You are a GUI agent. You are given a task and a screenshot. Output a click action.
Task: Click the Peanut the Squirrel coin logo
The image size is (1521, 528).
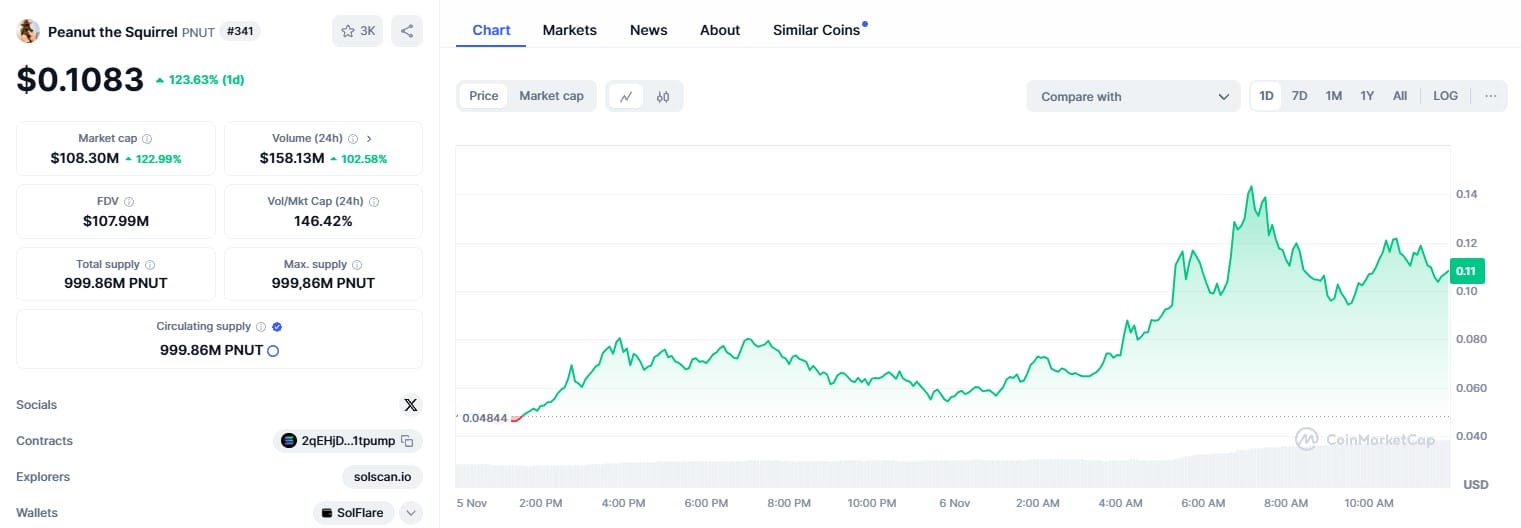click(x=28, y=31)
